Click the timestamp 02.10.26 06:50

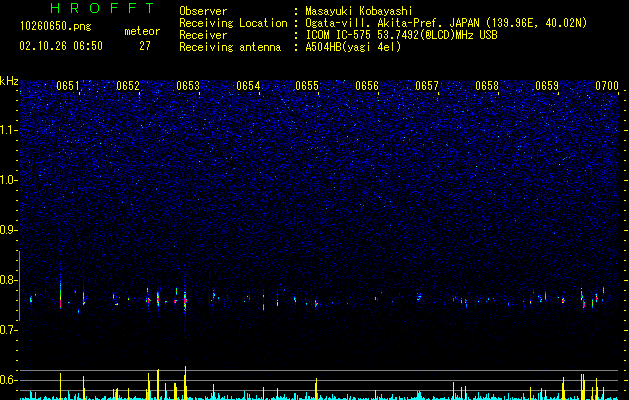61,46
